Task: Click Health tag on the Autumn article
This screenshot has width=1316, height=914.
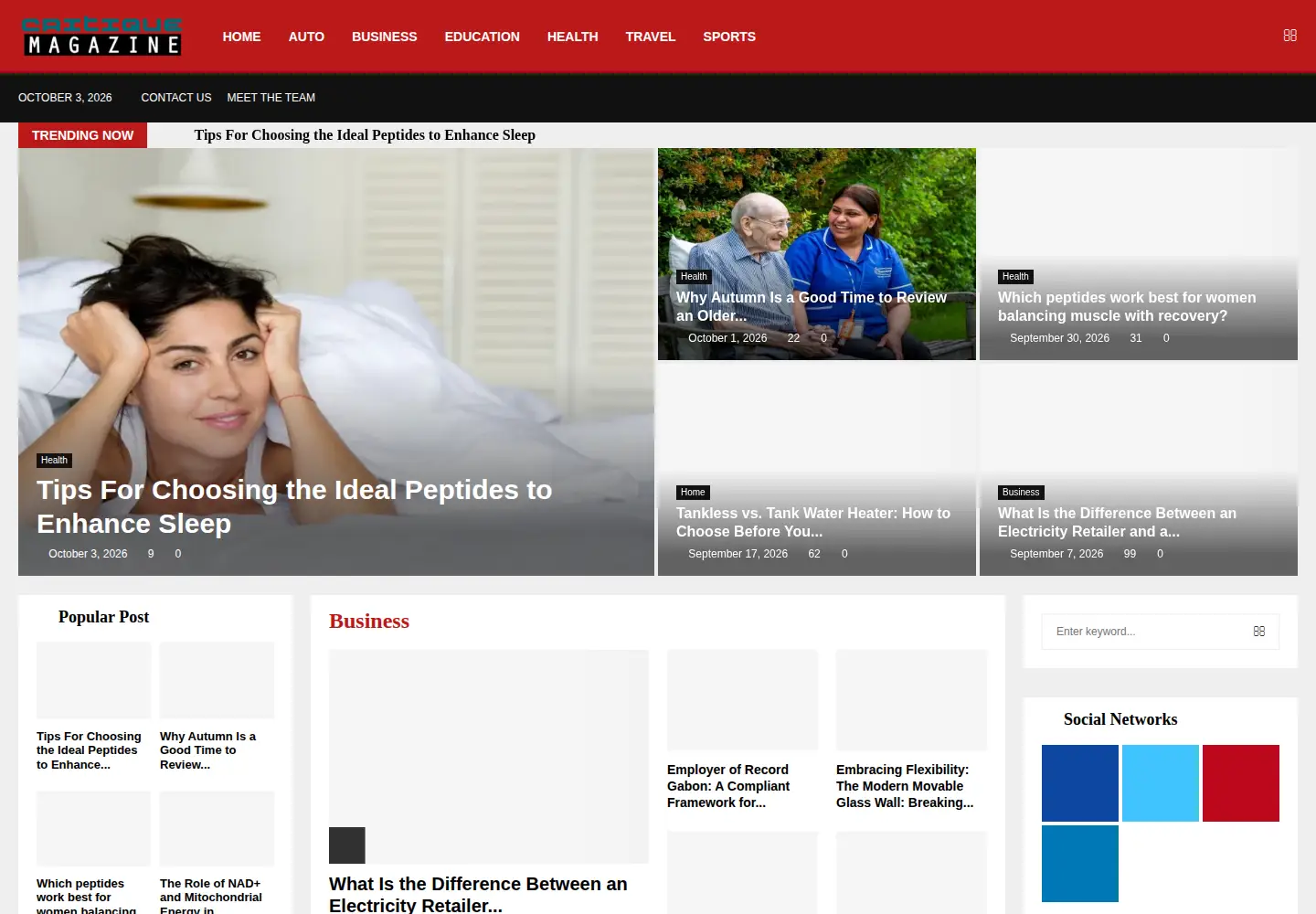Action: 694,277
